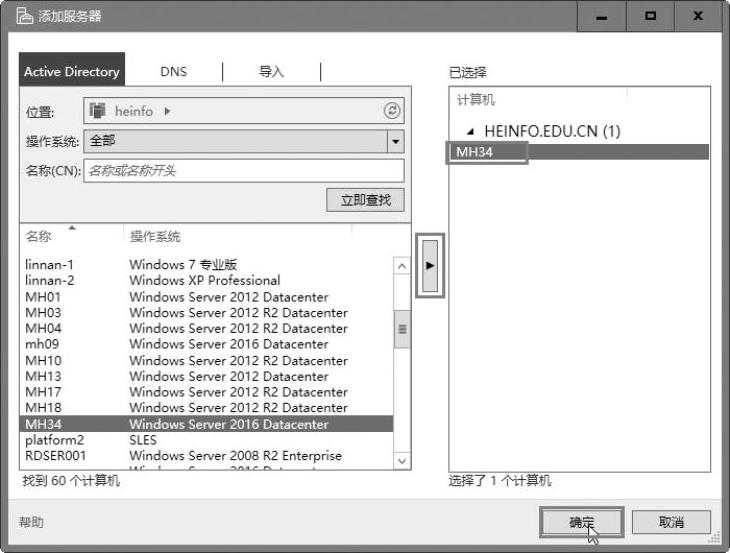The height and width of the screenshot is (553, 730).
Task: Click the Add Servers window title icon
Action: click(24, 16)
